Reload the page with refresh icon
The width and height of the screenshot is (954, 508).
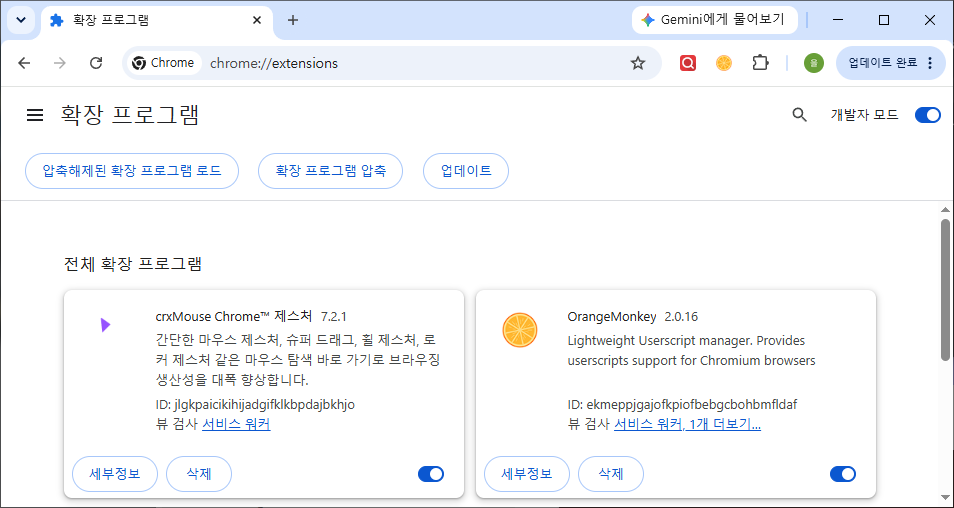(x=96, y=63)
